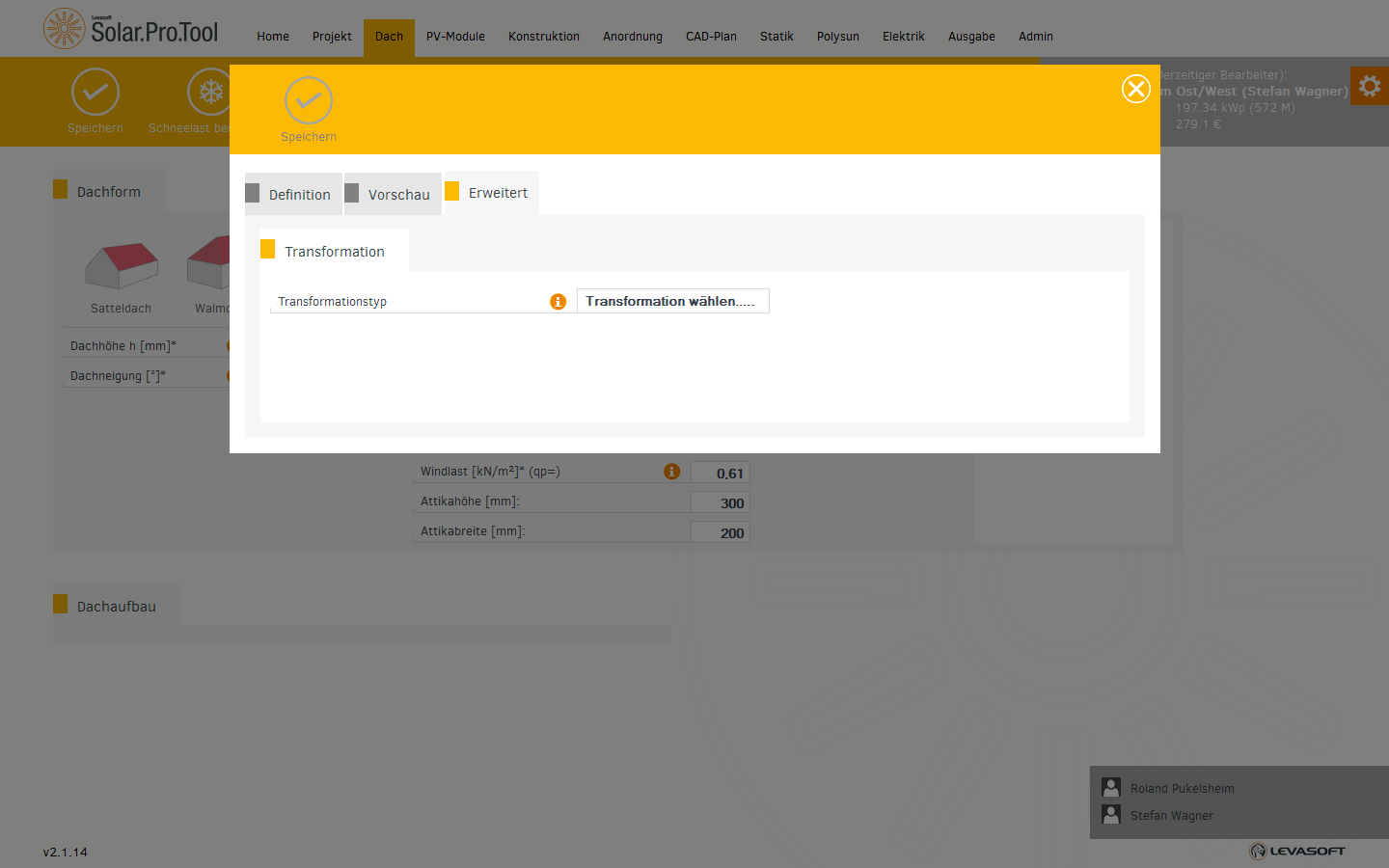
Task: Click the Speichern checkmark icon in dialog
Action: coord(309,100)
